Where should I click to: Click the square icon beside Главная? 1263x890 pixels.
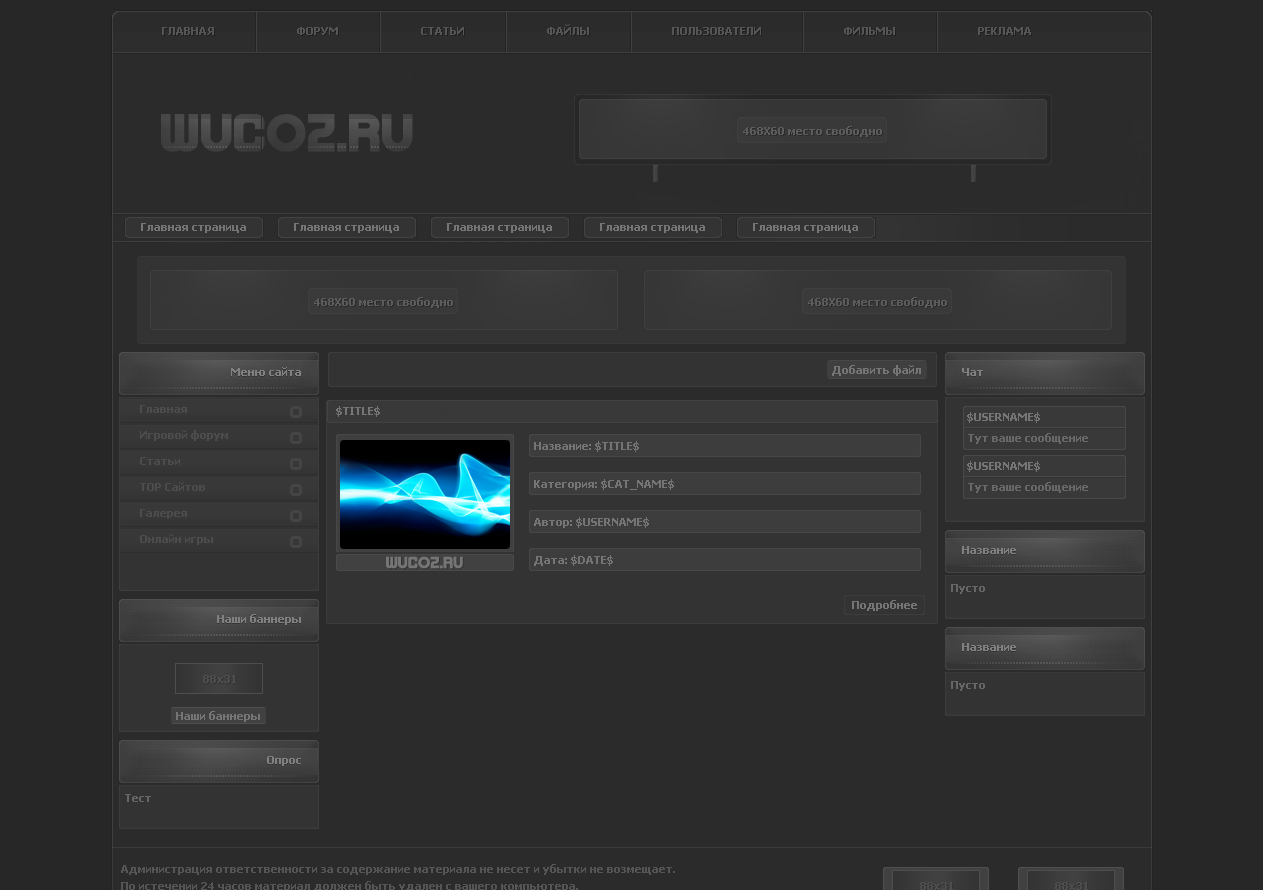(x=296, y=412)
